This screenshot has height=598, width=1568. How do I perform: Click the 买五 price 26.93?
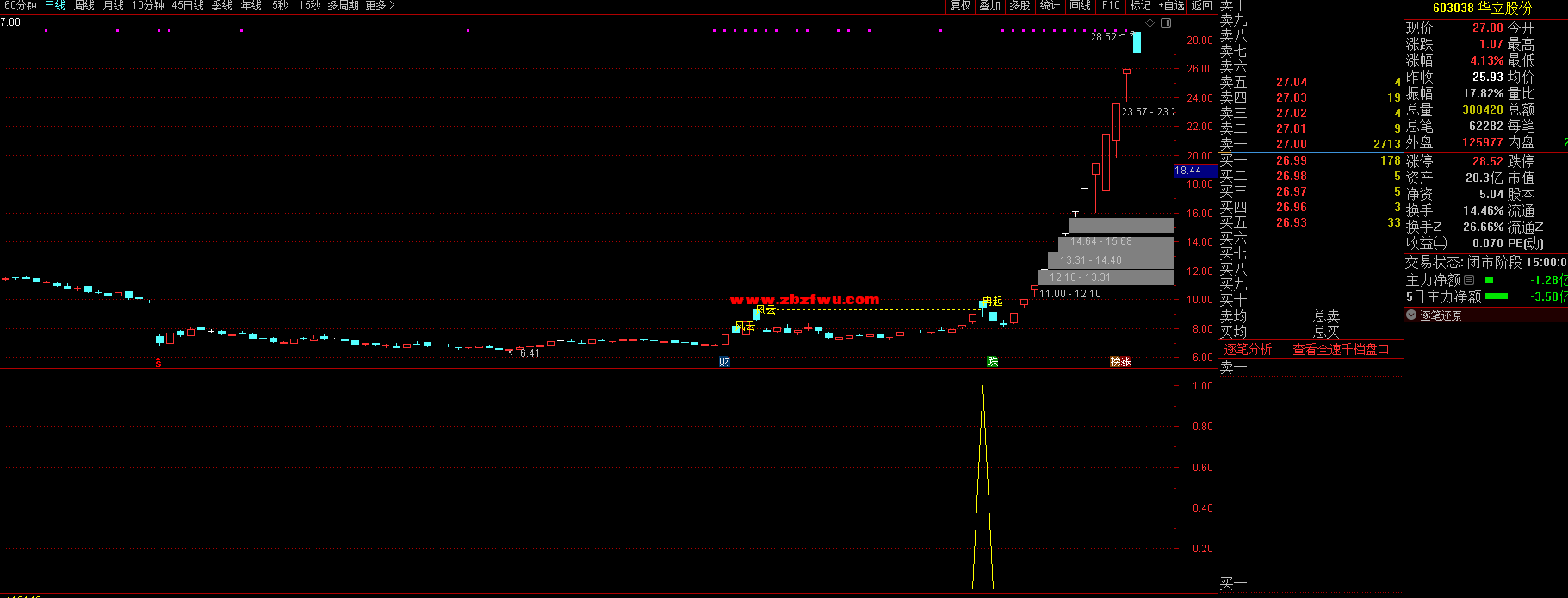[x=1292, y=222]
